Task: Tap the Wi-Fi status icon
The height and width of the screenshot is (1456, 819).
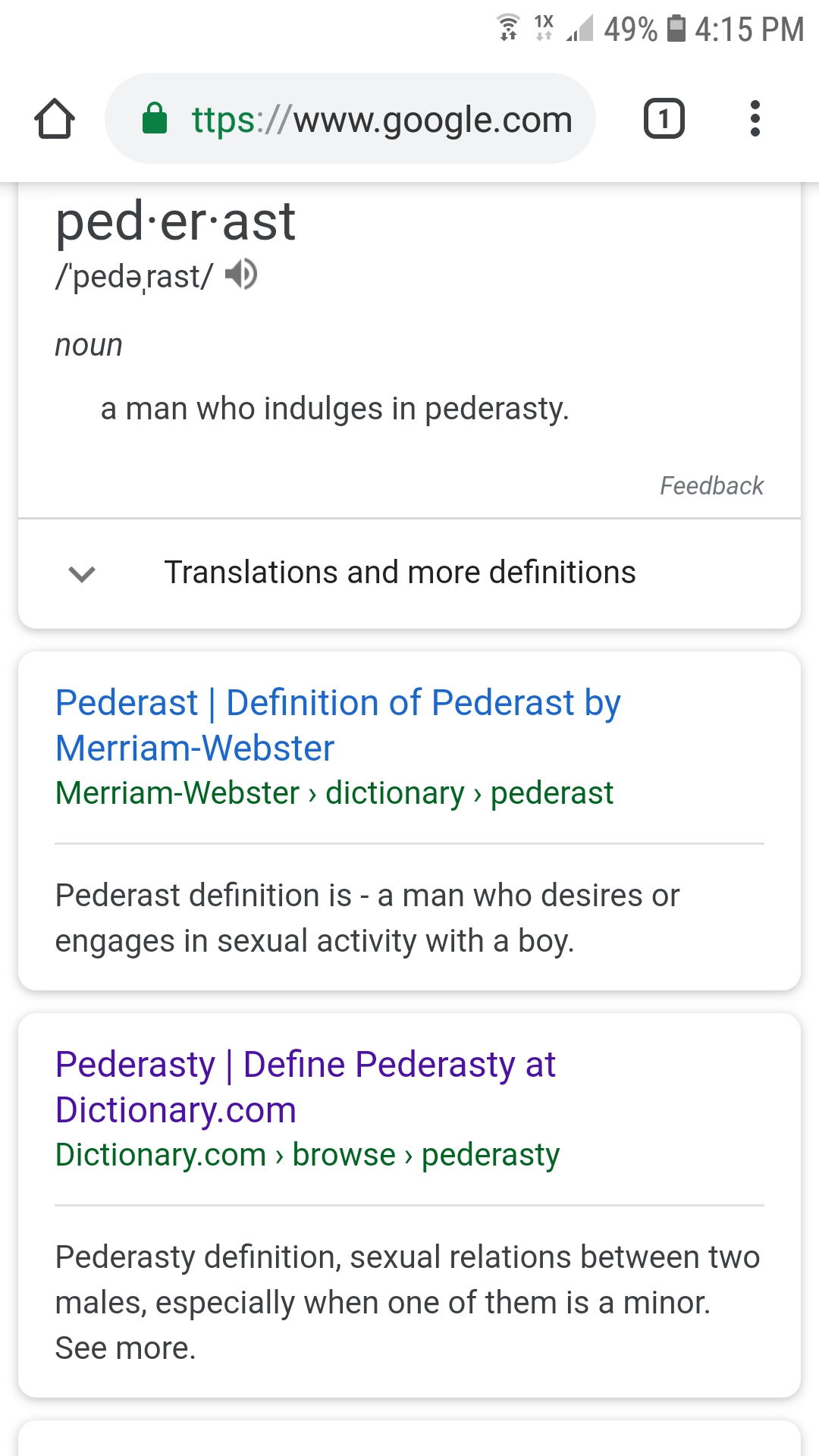Action: 508,28
